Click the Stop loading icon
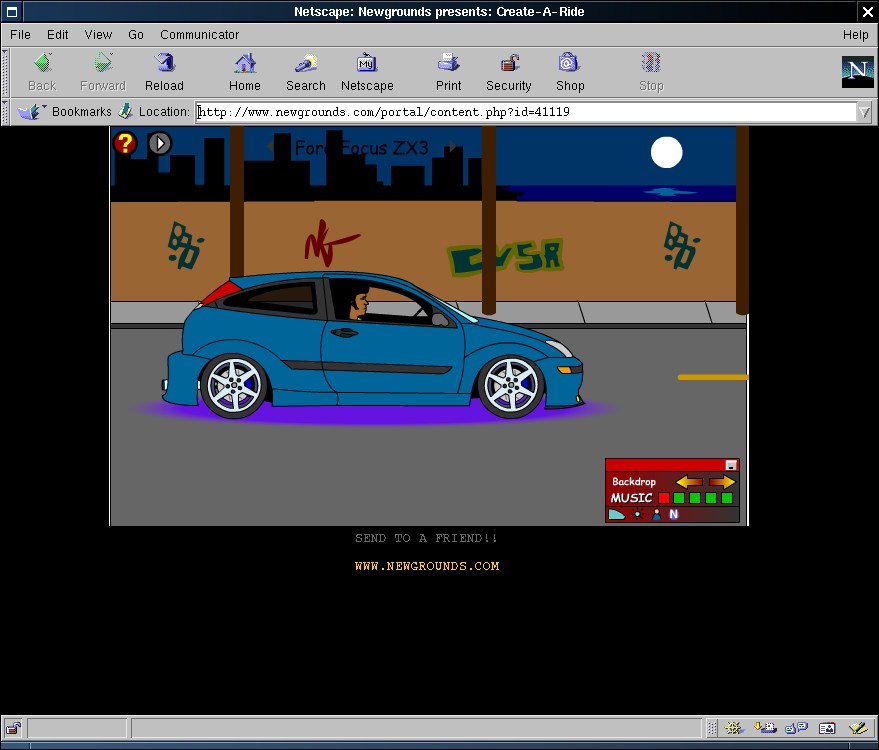 (x=651, y=63)
